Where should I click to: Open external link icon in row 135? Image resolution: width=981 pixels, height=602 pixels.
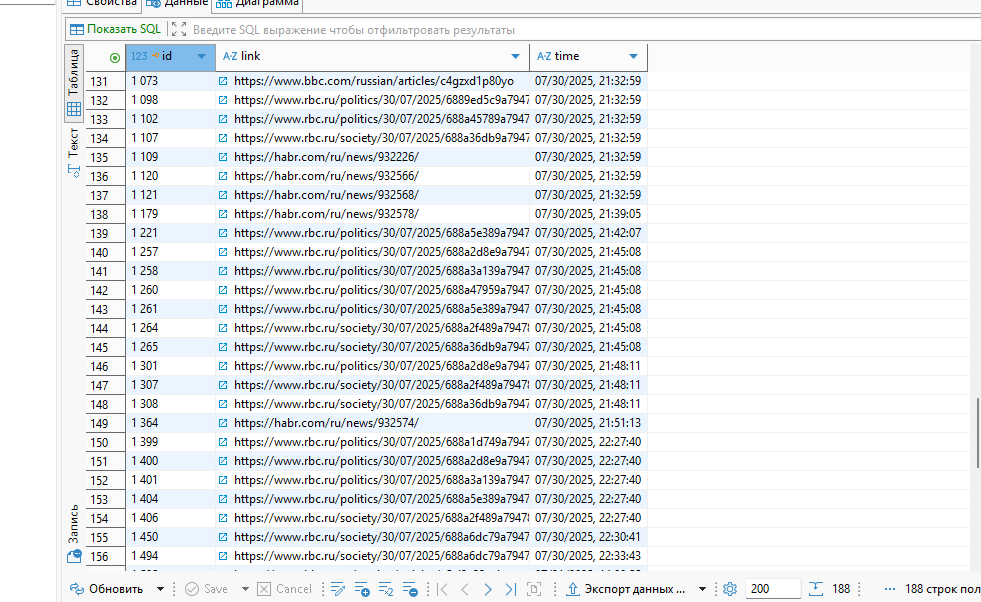(223, 157)
